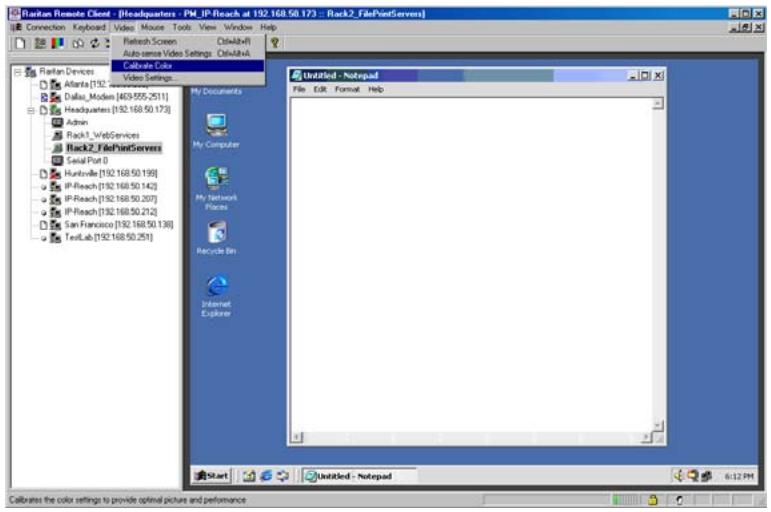Choose Refresh Screen from Video menu
Screen dimensions: 771x512
tap(188, 42)
